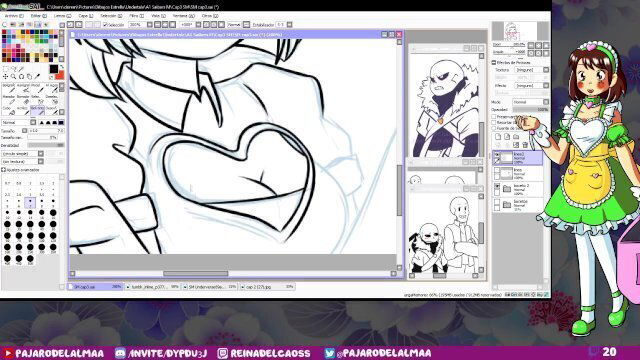The image size is (640, 360).
Task: Select the rectangular selection tool
Action: (x=6, y=68)
